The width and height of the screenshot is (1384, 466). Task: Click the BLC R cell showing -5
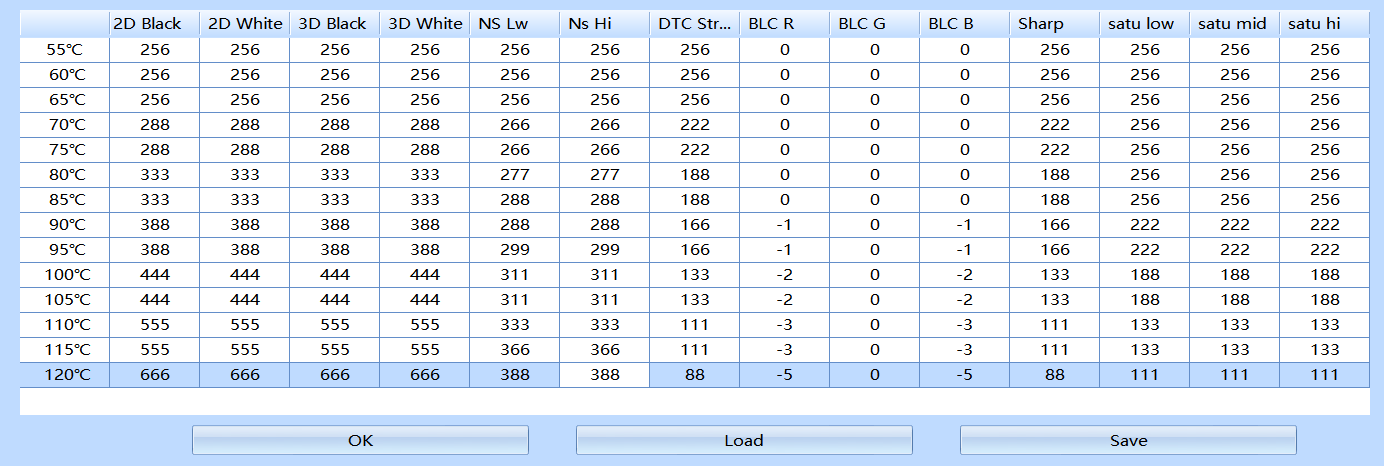(785, 375)
